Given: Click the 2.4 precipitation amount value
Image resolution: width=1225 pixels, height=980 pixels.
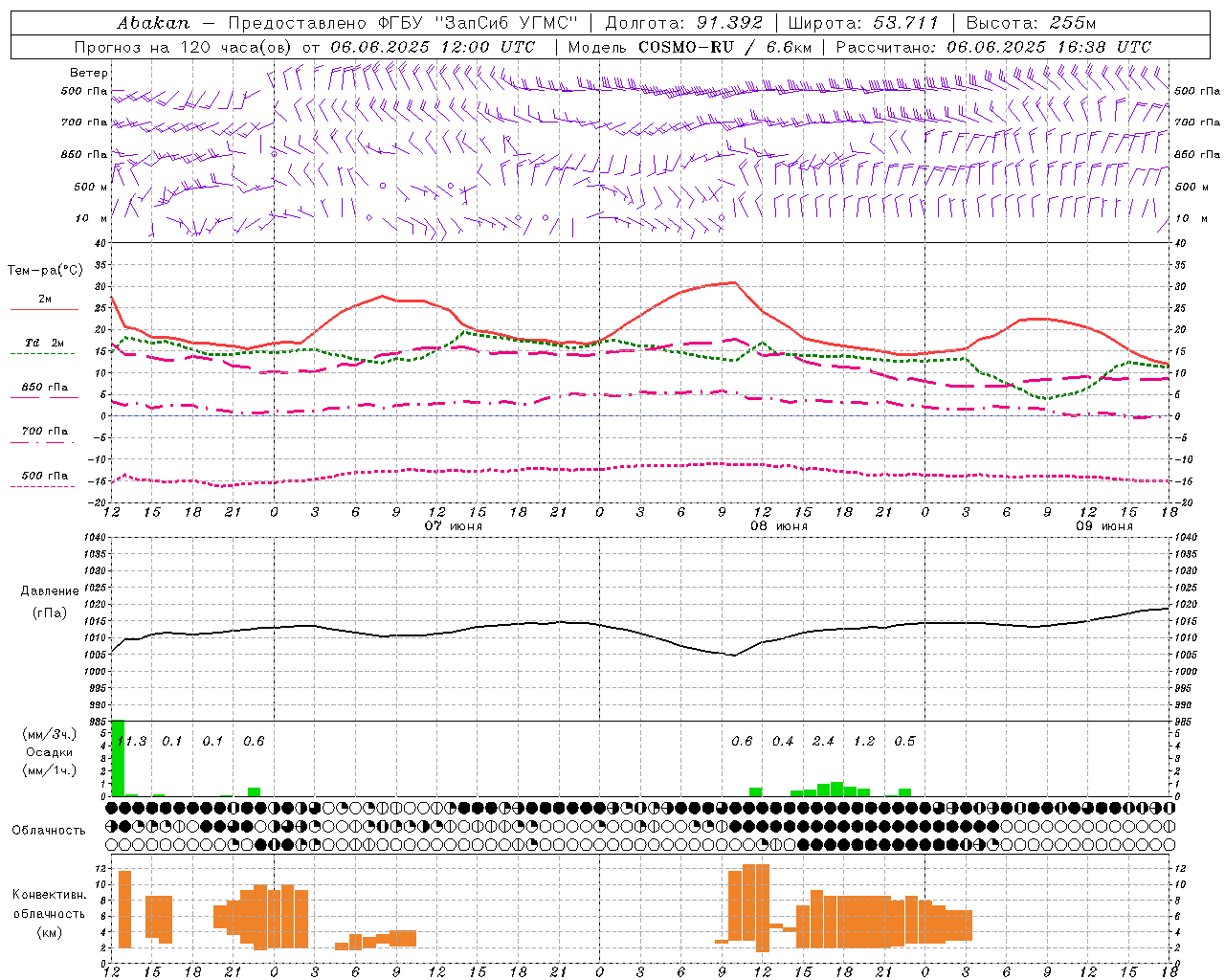Looking at the screenshot, I should click(x=823, y=741).
